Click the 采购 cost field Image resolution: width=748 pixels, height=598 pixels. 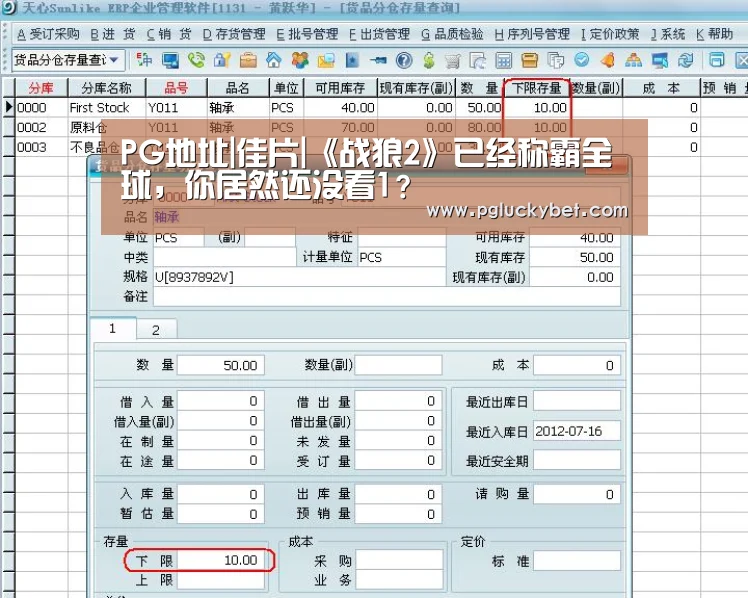(399, 560)
